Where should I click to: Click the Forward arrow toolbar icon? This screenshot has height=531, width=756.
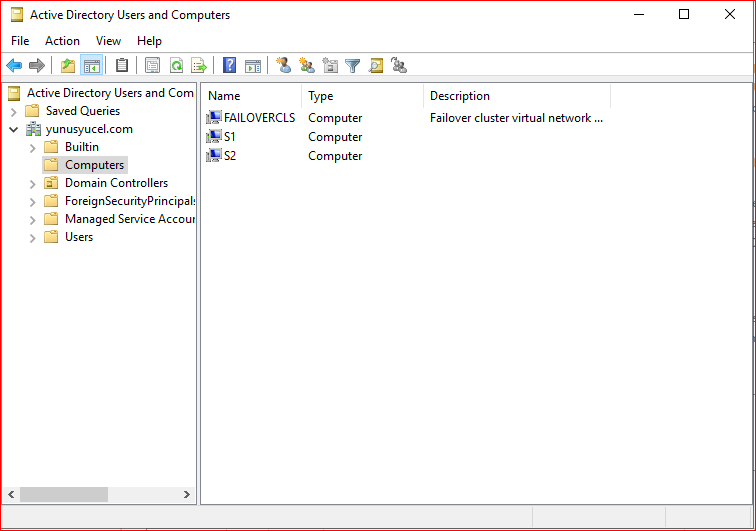(37, 65)
